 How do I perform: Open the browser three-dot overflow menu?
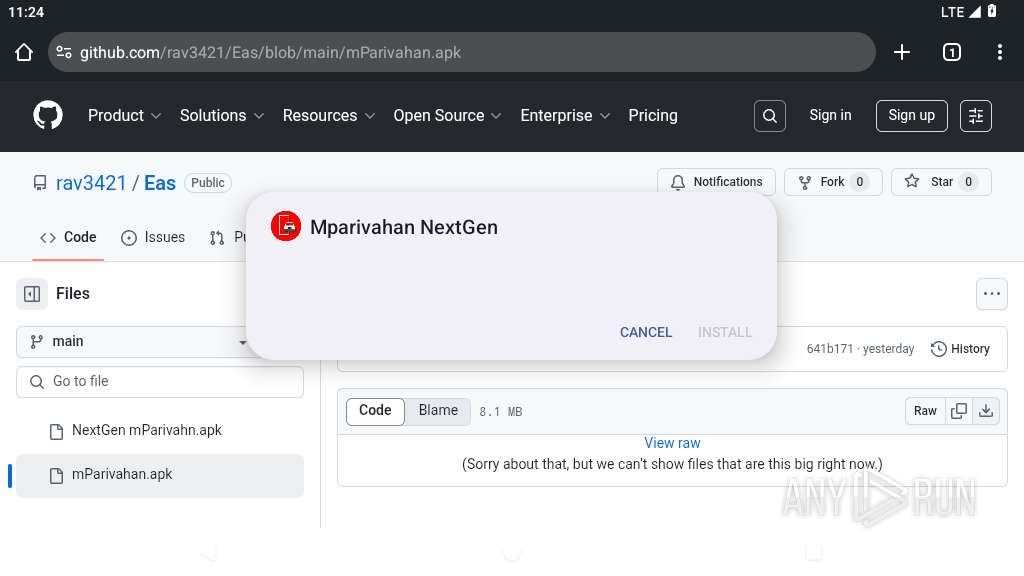(x=1000, y=52)
